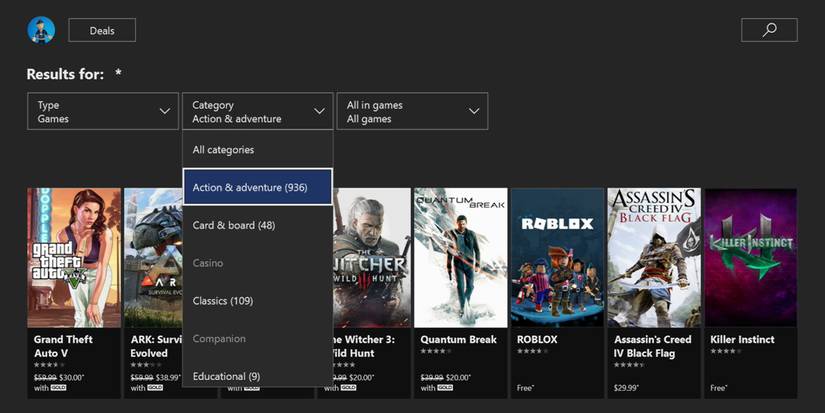
Task: Select Card & board (48) category
Action: pos(258,225)
